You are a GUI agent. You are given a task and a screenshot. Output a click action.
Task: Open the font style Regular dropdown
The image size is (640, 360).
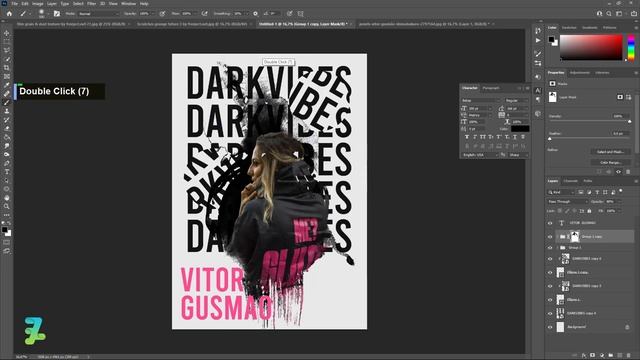coord(516,100)
